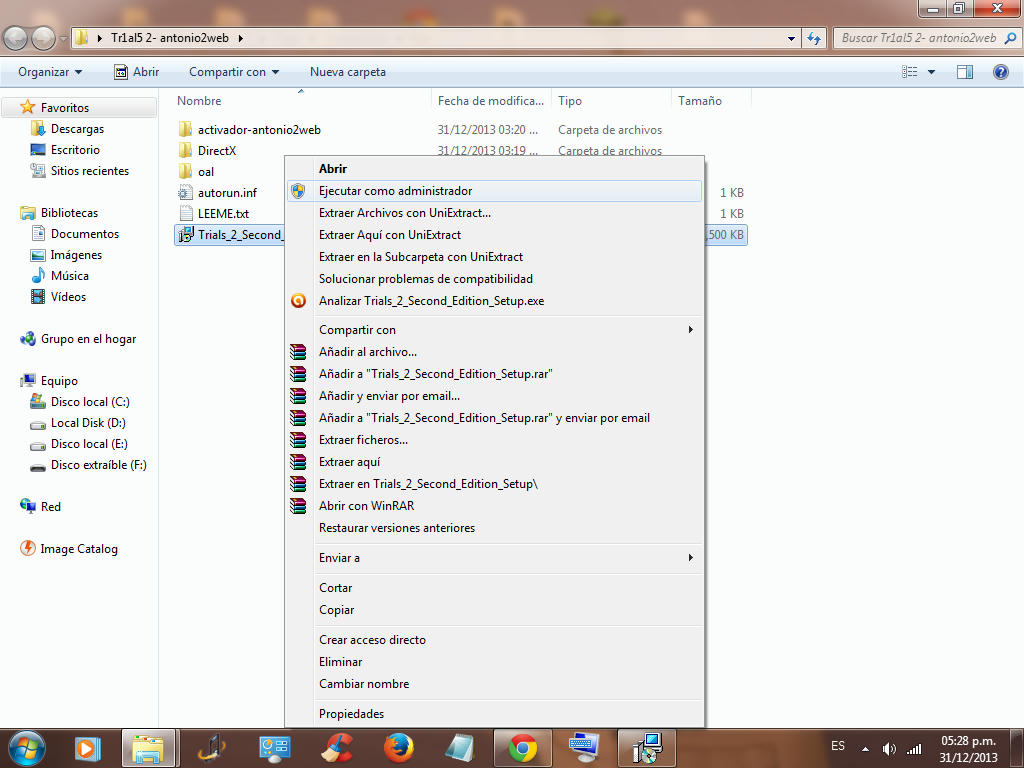
Task: Open Descargas in the Favoritos sidebar
Action: pyautogui.click(x=77, y=129)
